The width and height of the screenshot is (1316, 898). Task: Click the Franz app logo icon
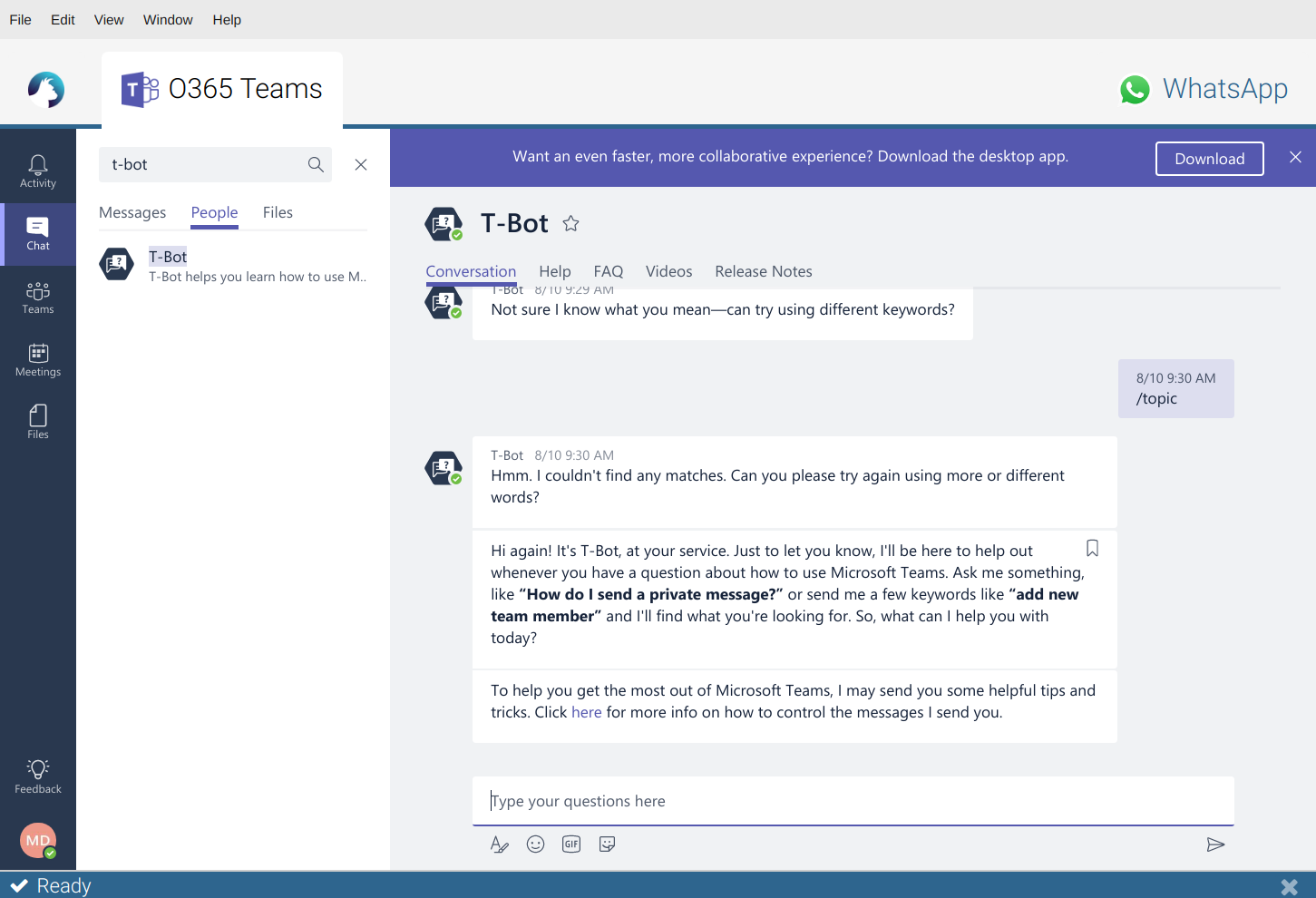[46, 90]
